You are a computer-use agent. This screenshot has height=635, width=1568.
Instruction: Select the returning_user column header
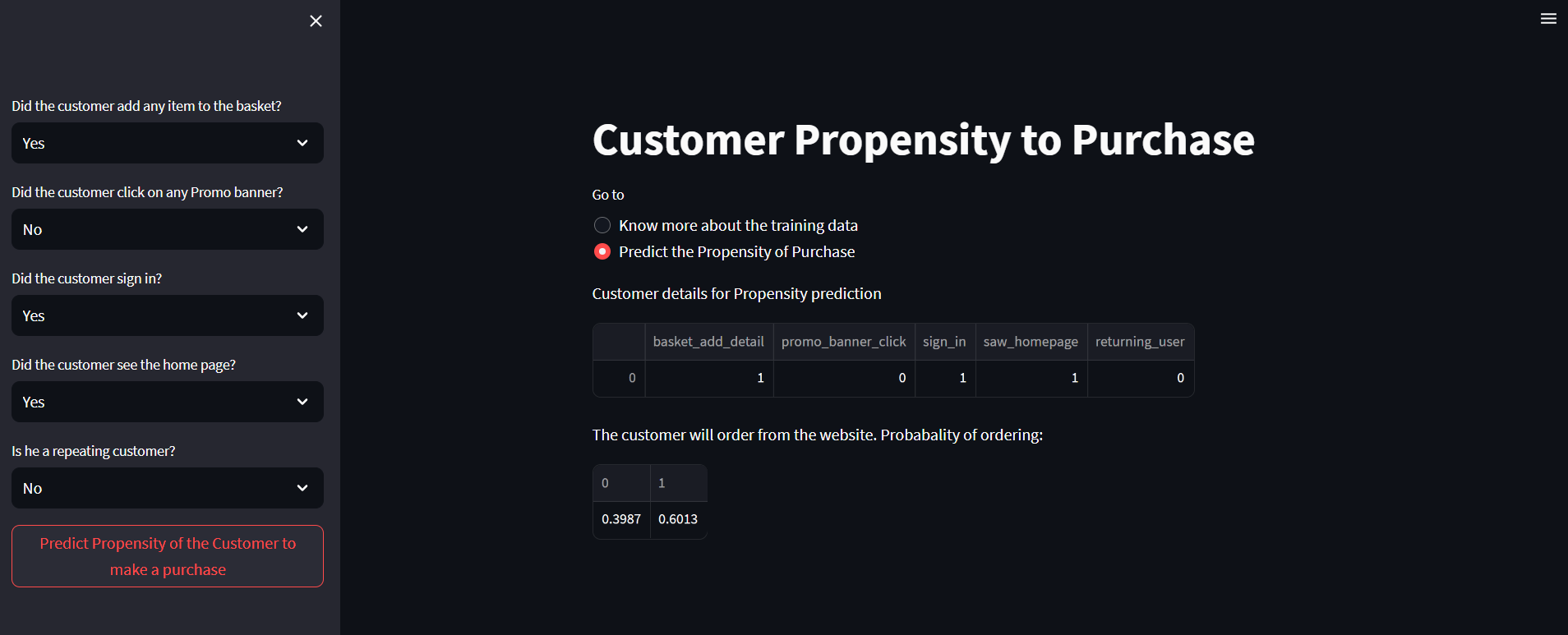pos(1140,341)
